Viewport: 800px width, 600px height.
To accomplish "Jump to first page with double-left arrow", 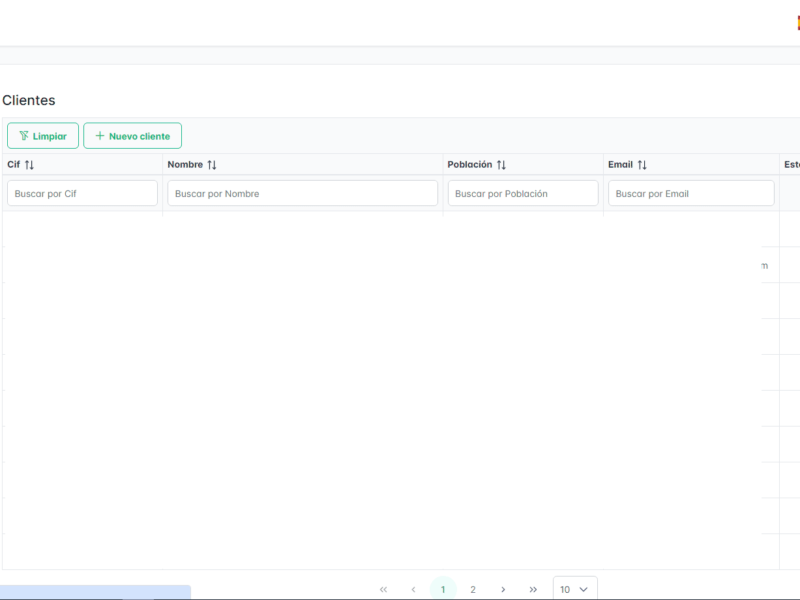I will pos(383,589).
